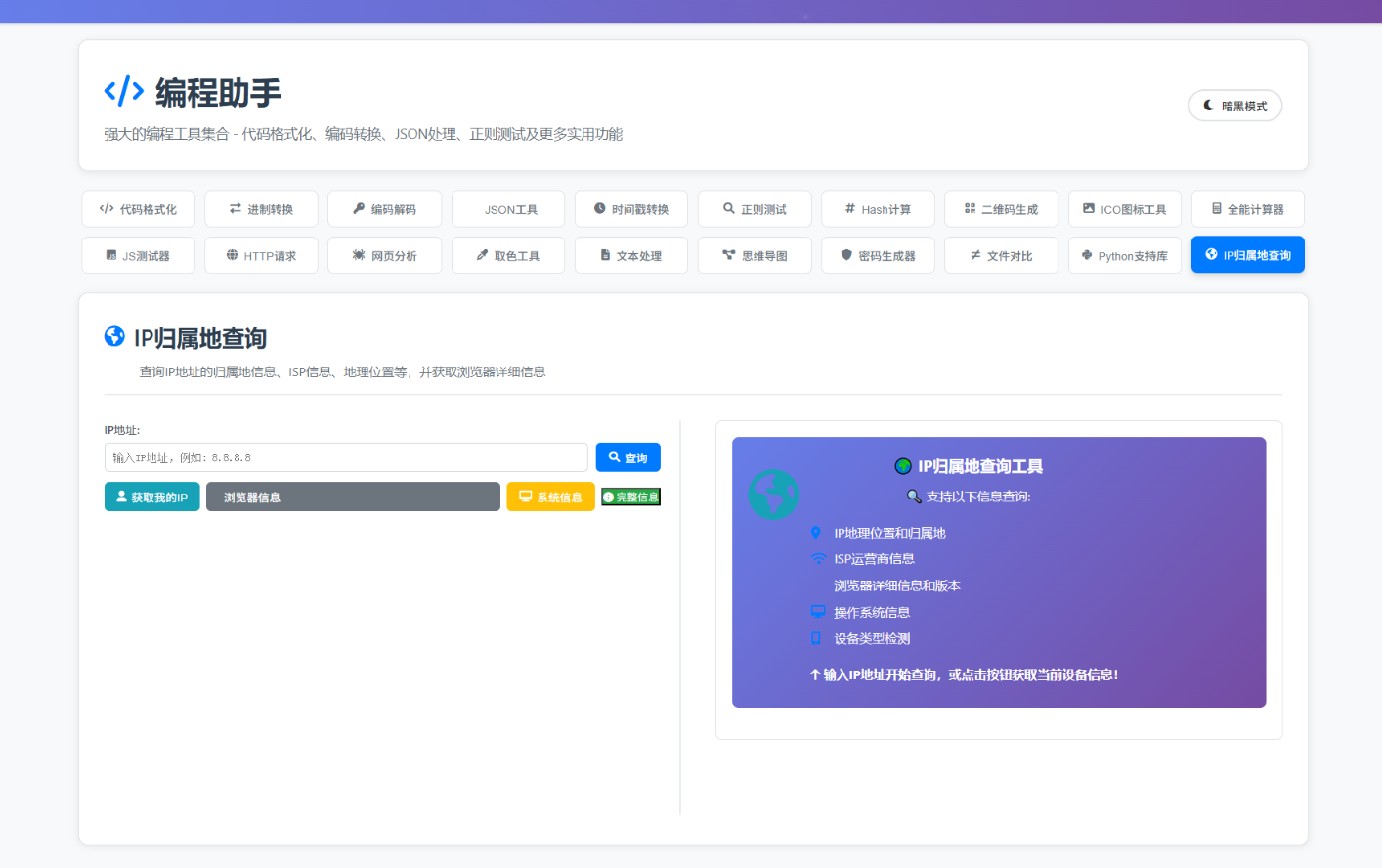1382x868 pixels.
Task: Open the 编码解码 tool tab
Action: pos(384,209)
